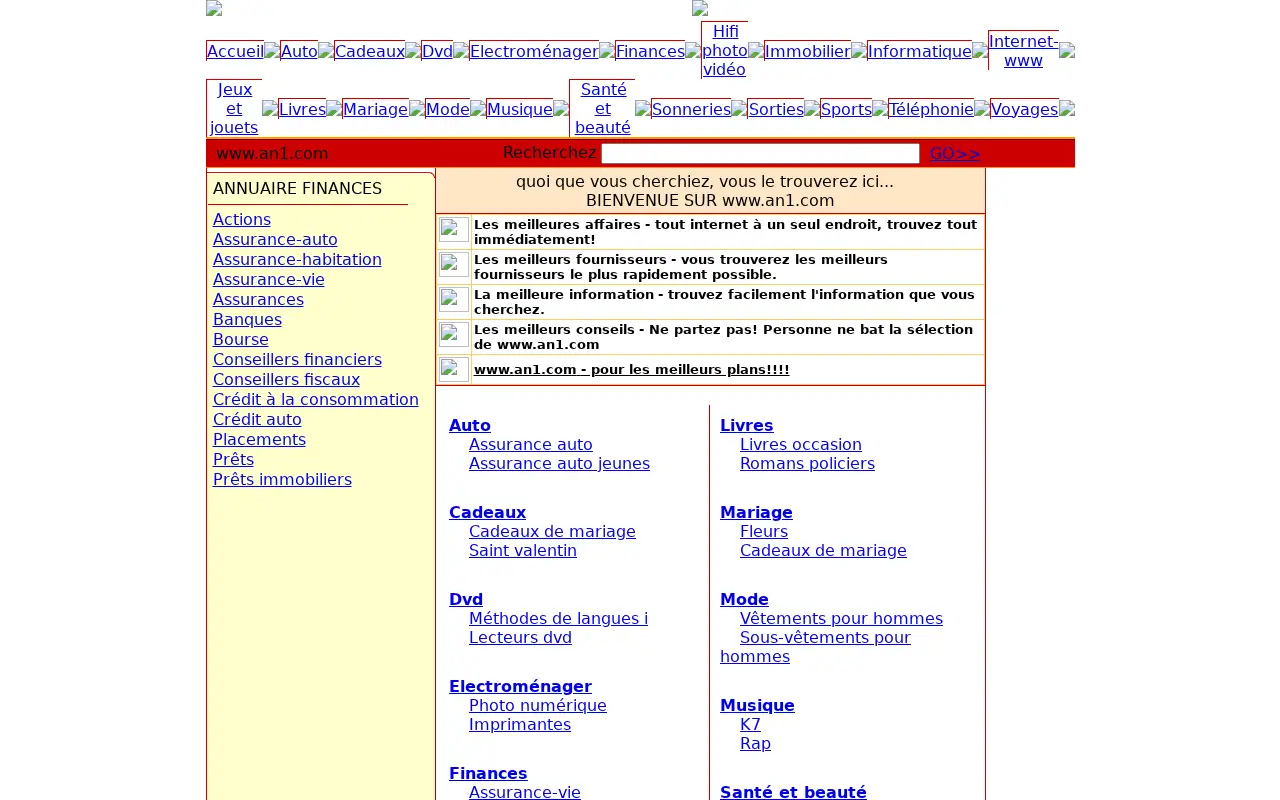Open Crédit à la consommation link
This screenshot has height=800, width=1280.
click(x=316, y=399)
